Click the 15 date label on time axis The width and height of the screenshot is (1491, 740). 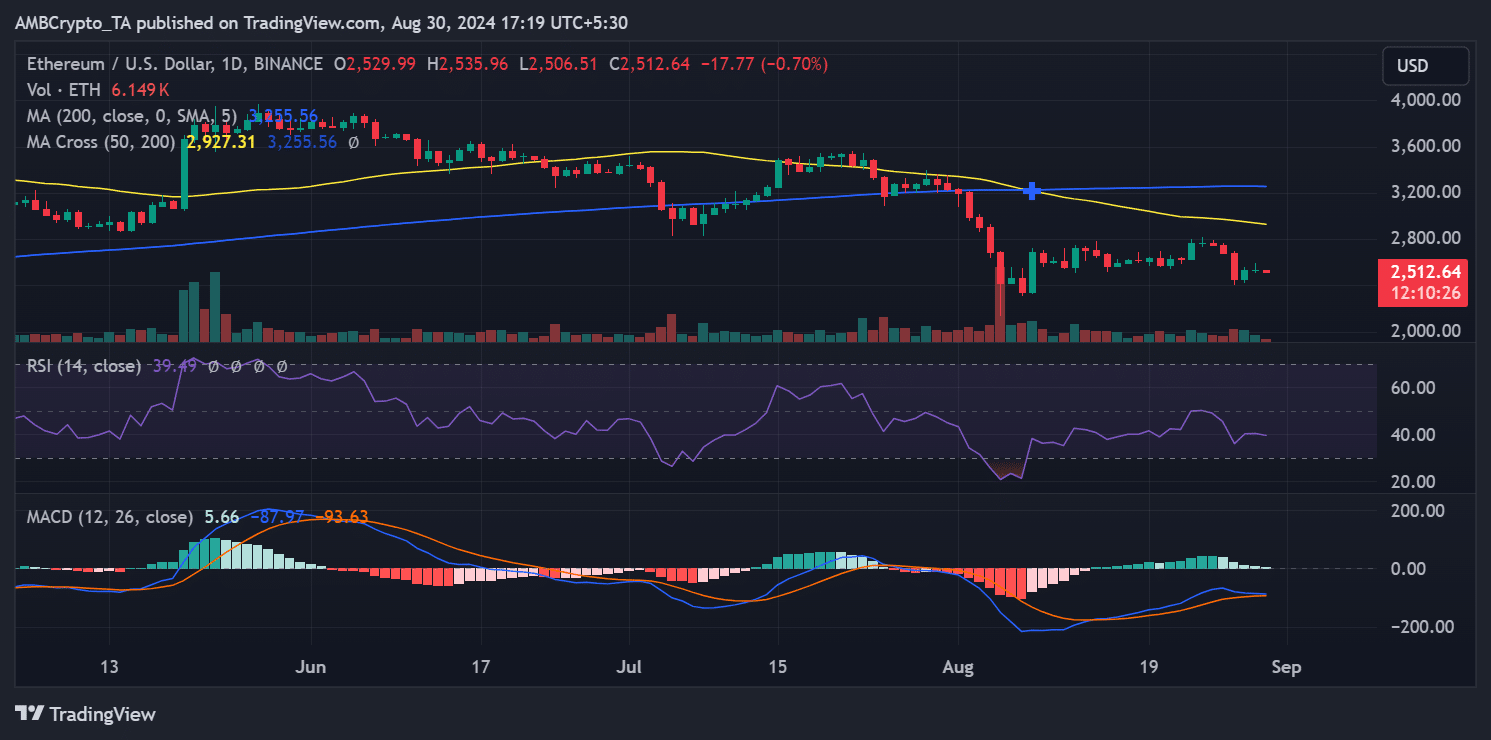[x=778, y=668]
